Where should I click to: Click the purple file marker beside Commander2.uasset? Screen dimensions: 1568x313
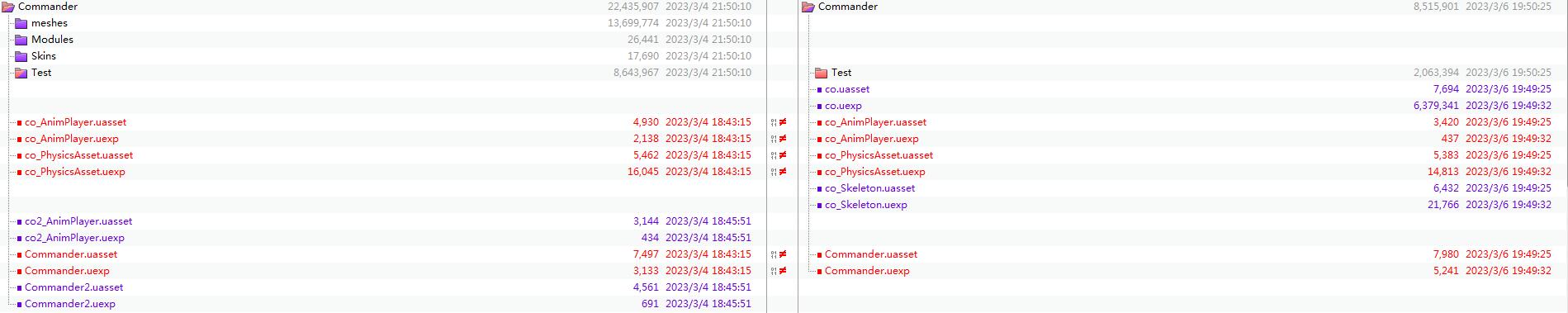(20, 287)
